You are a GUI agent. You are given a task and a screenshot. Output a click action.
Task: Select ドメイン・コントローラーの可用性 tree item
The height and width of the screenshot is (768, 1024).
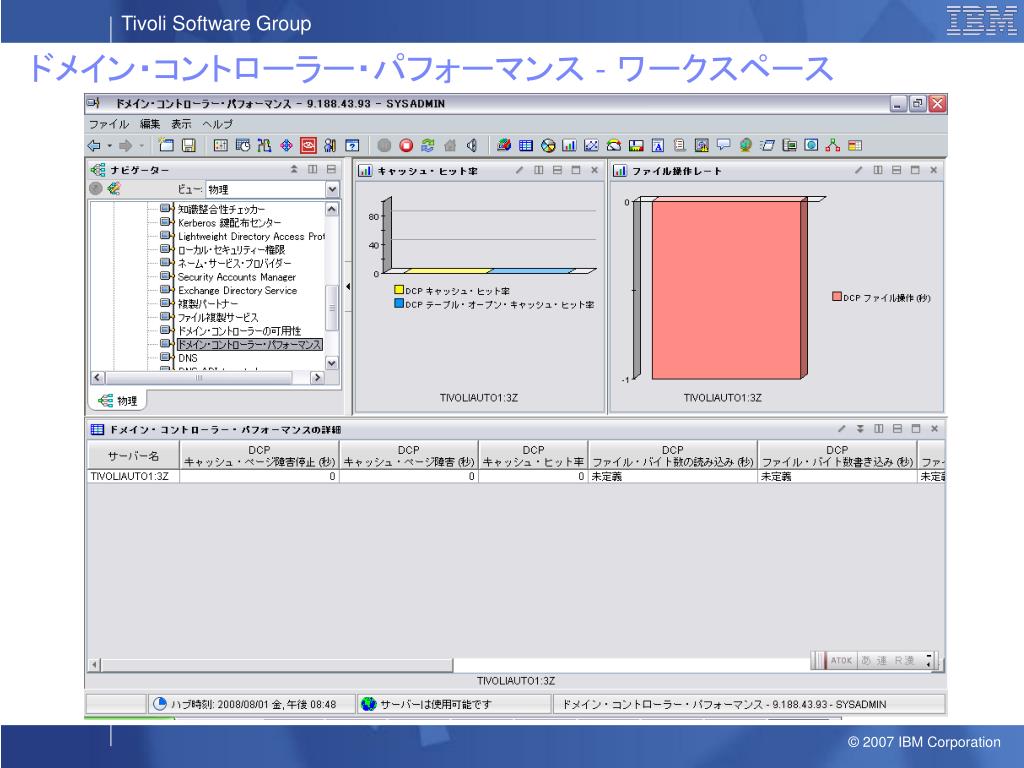[x=240, y=331]
